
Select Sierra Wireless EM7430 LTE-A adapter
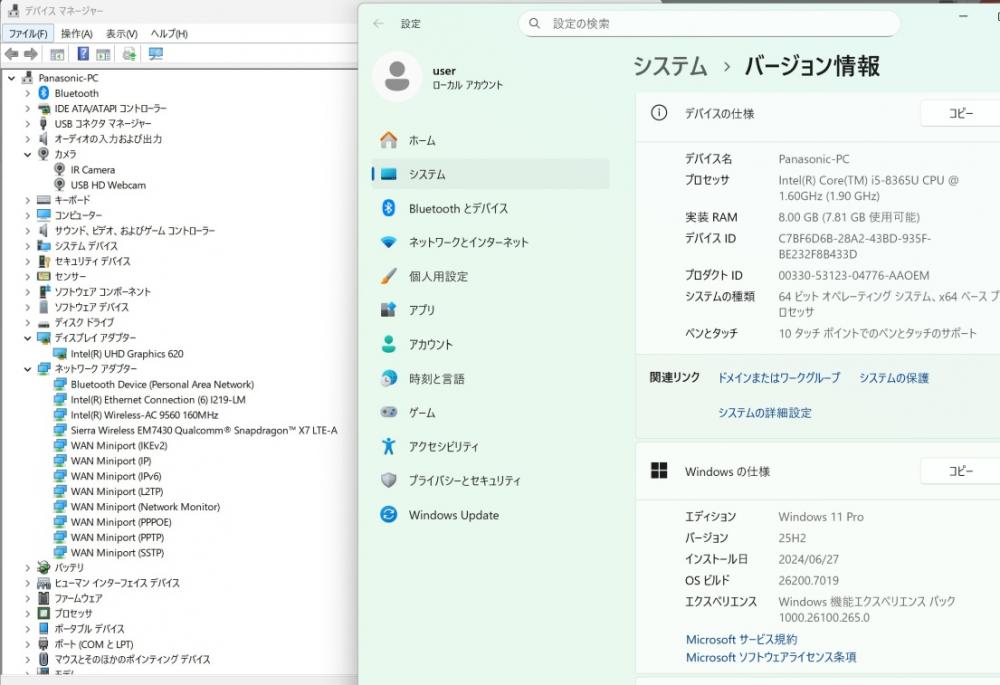(203, 431)
